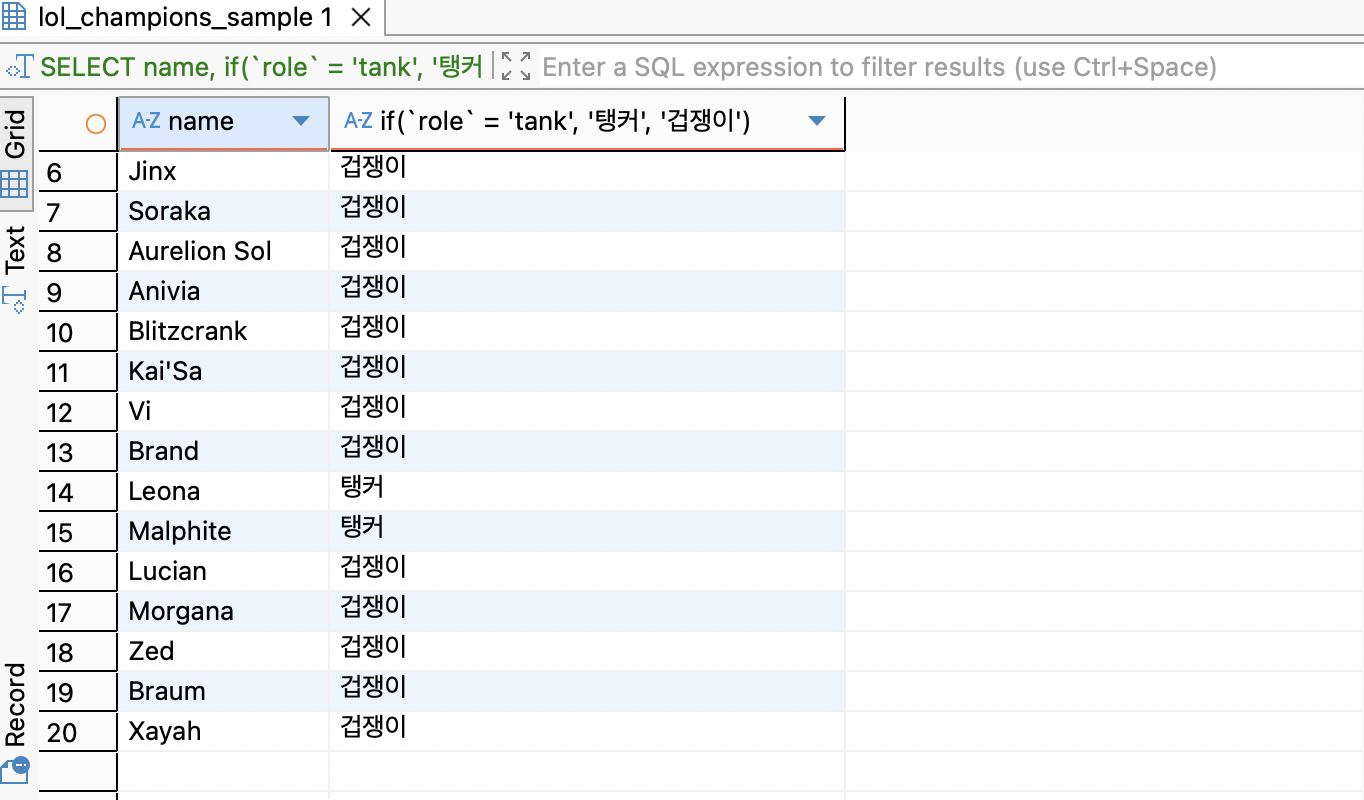Click the 겁쟁이 cell in Zed's row
Image resolution: width=1364 pixels, height=800 pixels.
pyautogui.click(x=587, y=651)
